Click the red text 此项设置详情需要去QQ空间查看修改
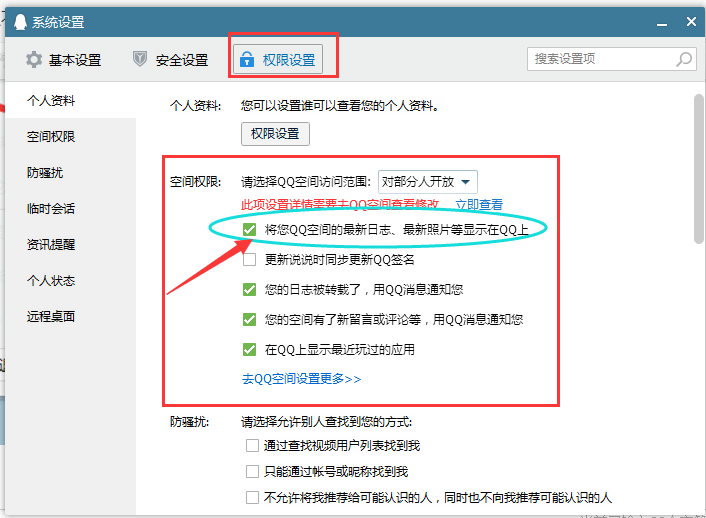The height and width of the screenshot is (518, 706). pos(340,205)
